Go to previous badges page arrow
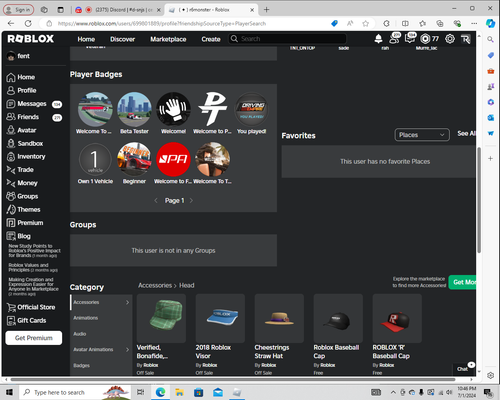The width and height of the screenshot is (500, 400). pos(156,201)
